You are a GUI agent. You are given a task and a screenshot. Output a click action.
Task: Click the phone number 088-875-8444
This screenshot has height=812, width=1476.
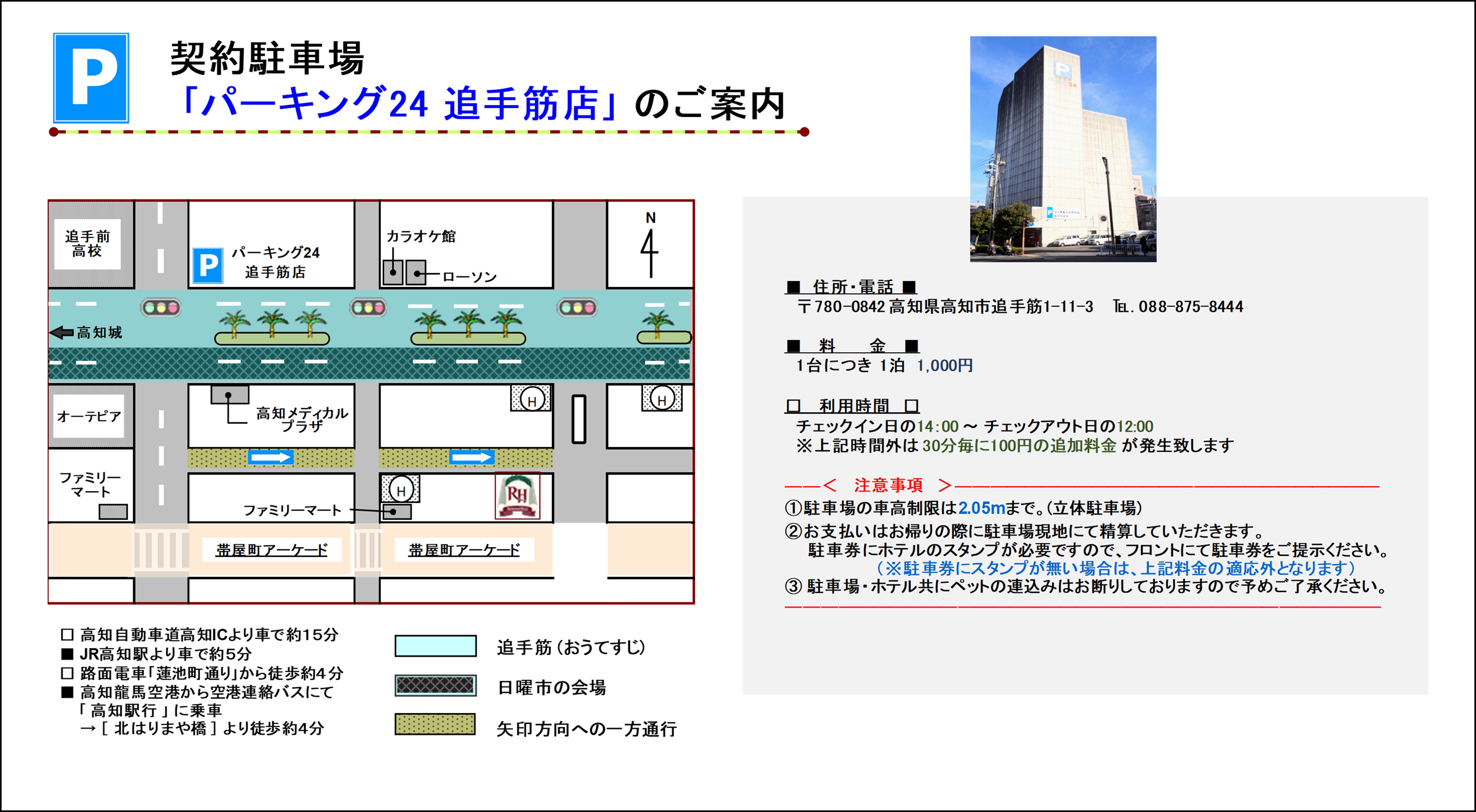click(x=1191, y=306)
